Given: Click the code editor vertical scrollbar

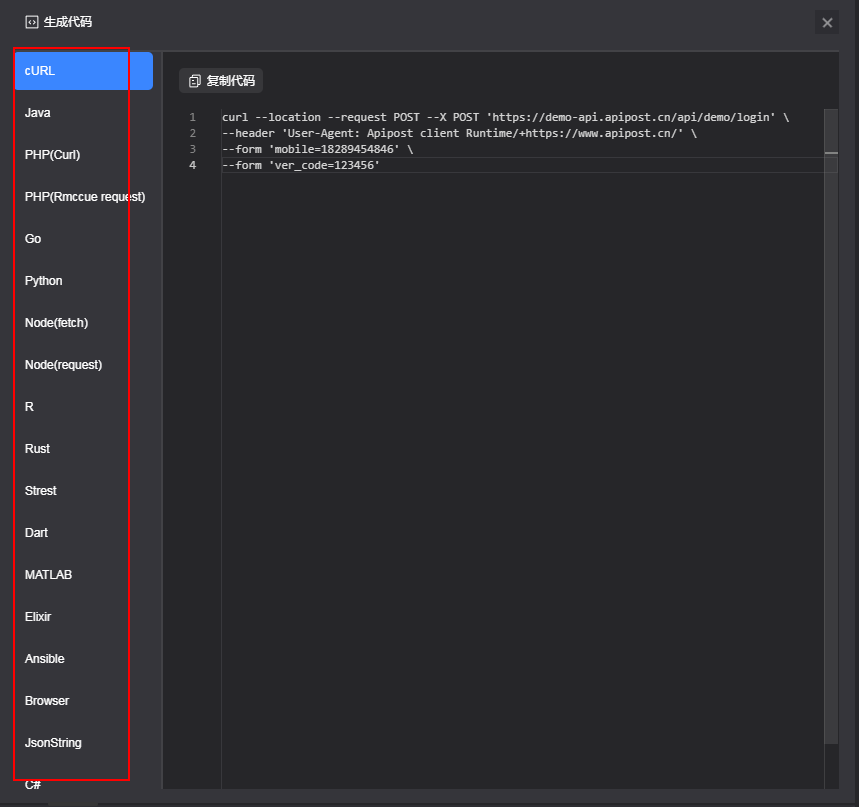Looking at the screenshot, I should tap(831, 400).
